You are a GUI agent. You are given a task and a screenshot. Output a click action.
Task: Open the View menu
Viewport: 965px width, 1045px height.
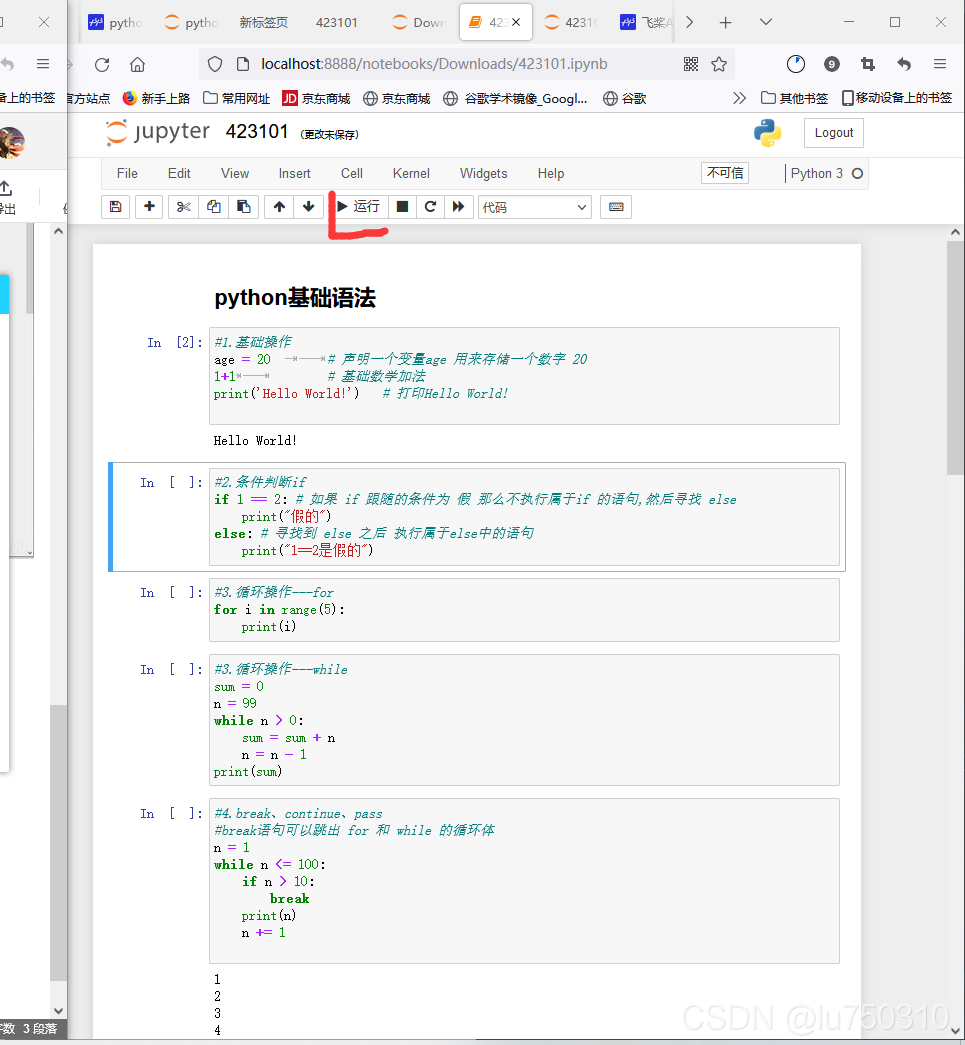coord(235,173)
